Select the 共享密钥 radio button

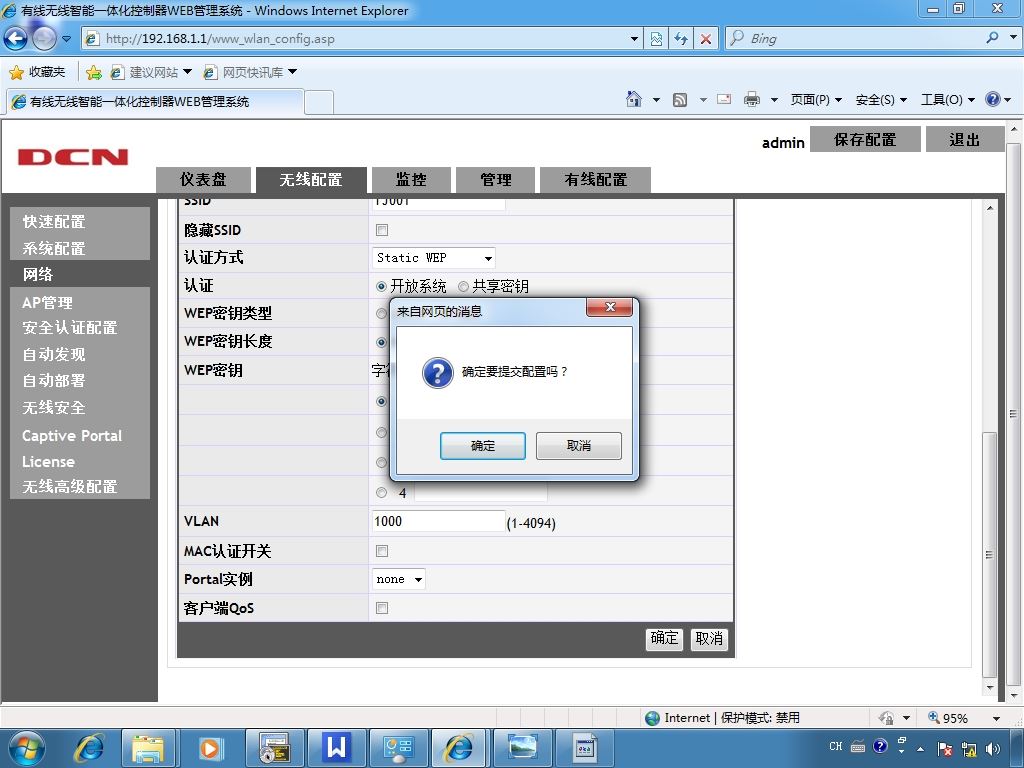click(463, 286)
